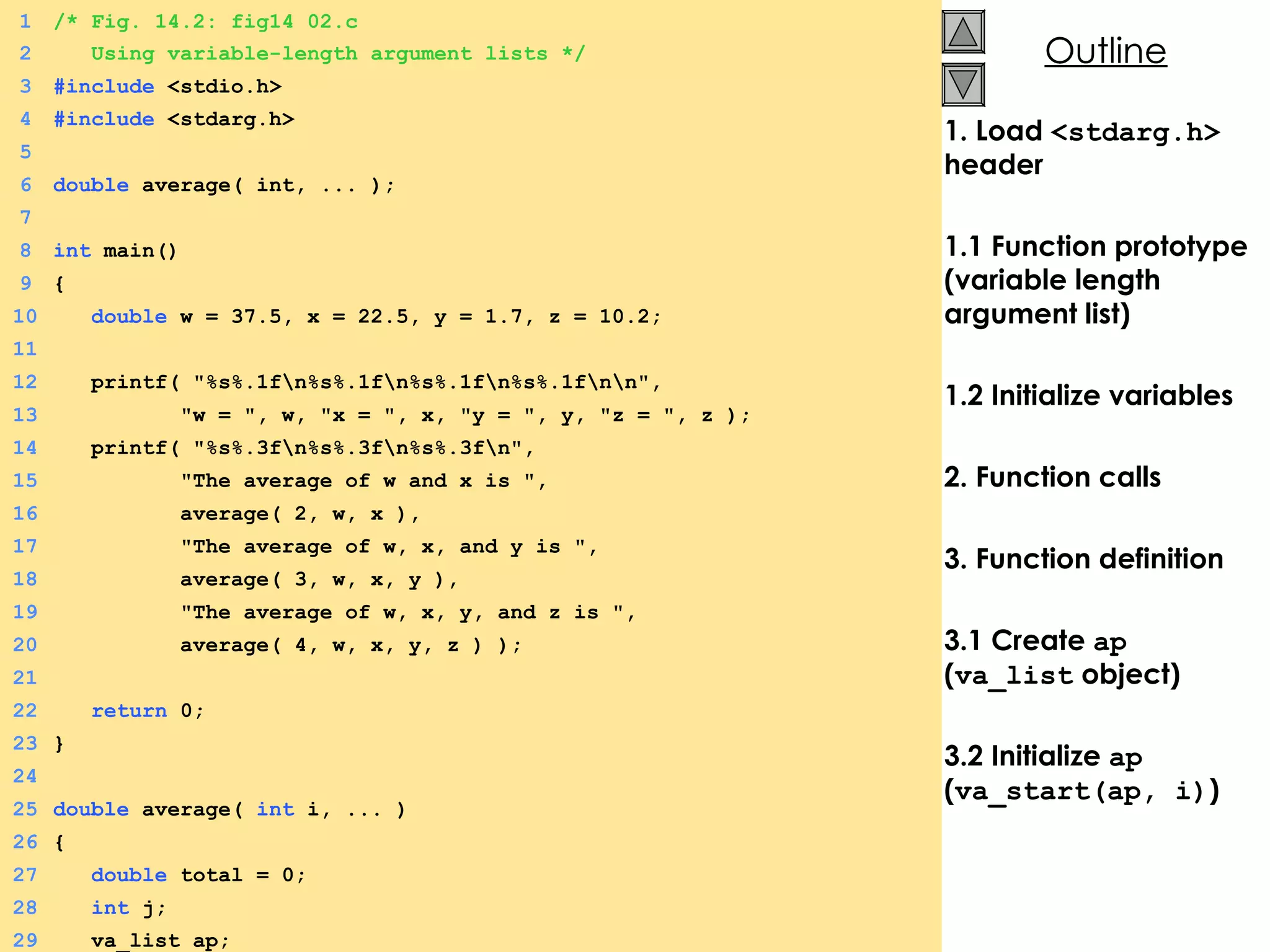Click the down arrow navigation button
This screenshot has width=1270, height=952.
(963, 85)
